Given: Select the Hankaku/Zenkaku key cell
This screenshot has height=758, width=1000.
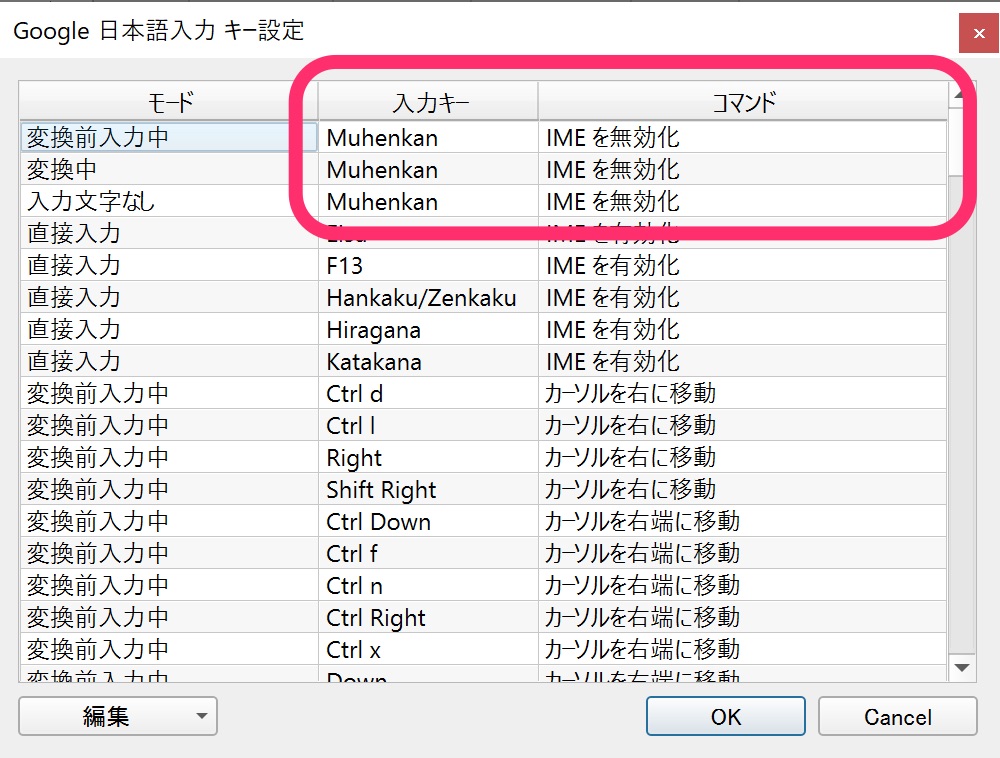Looking at the screenshot, I should pos(429,297).
